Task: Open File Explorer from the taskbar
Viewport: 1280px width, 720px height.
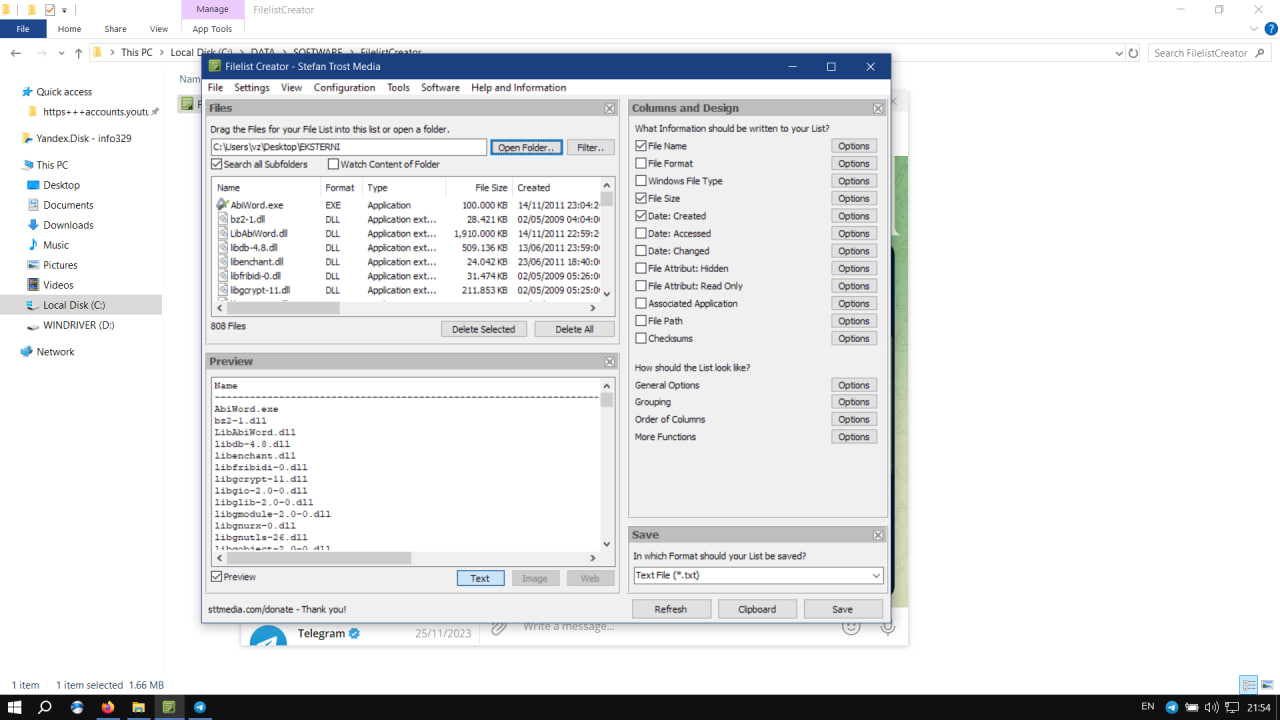Action: click(138, 707)
